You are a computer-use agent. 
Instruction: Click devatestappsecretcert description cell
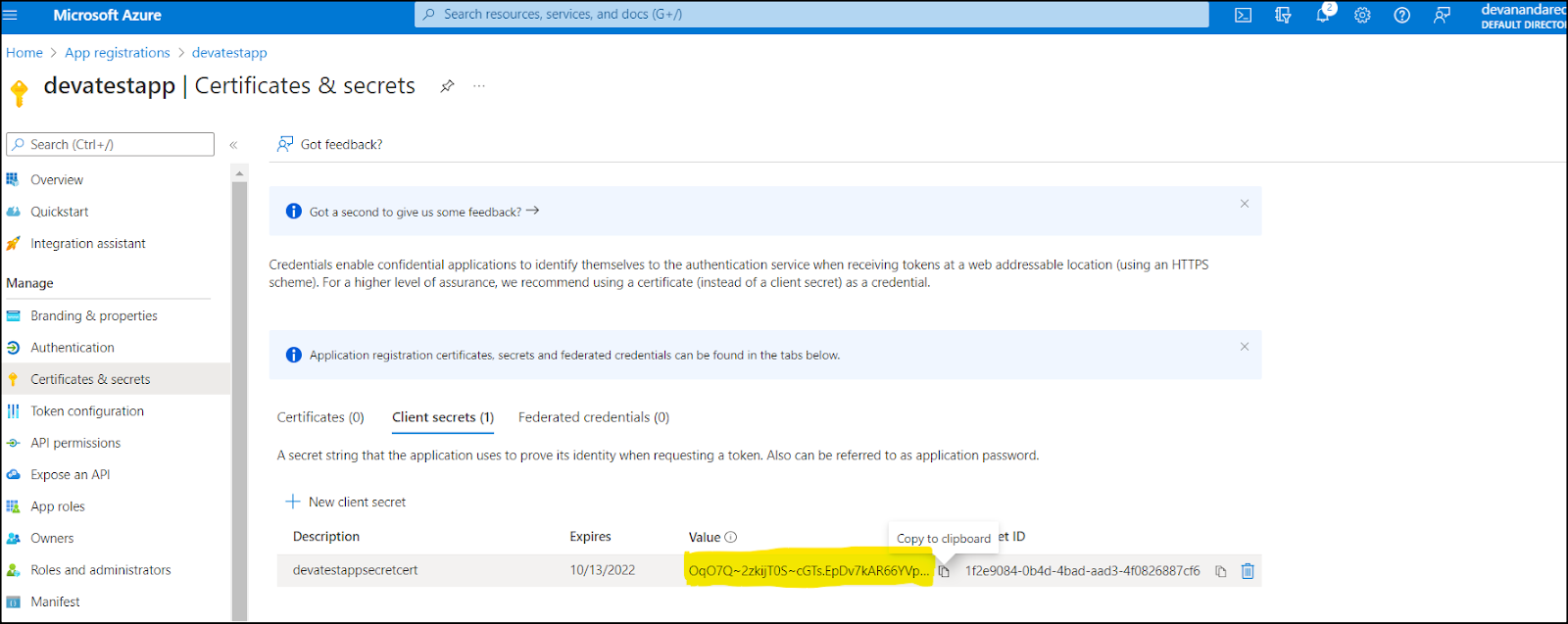tap(355, 571)
